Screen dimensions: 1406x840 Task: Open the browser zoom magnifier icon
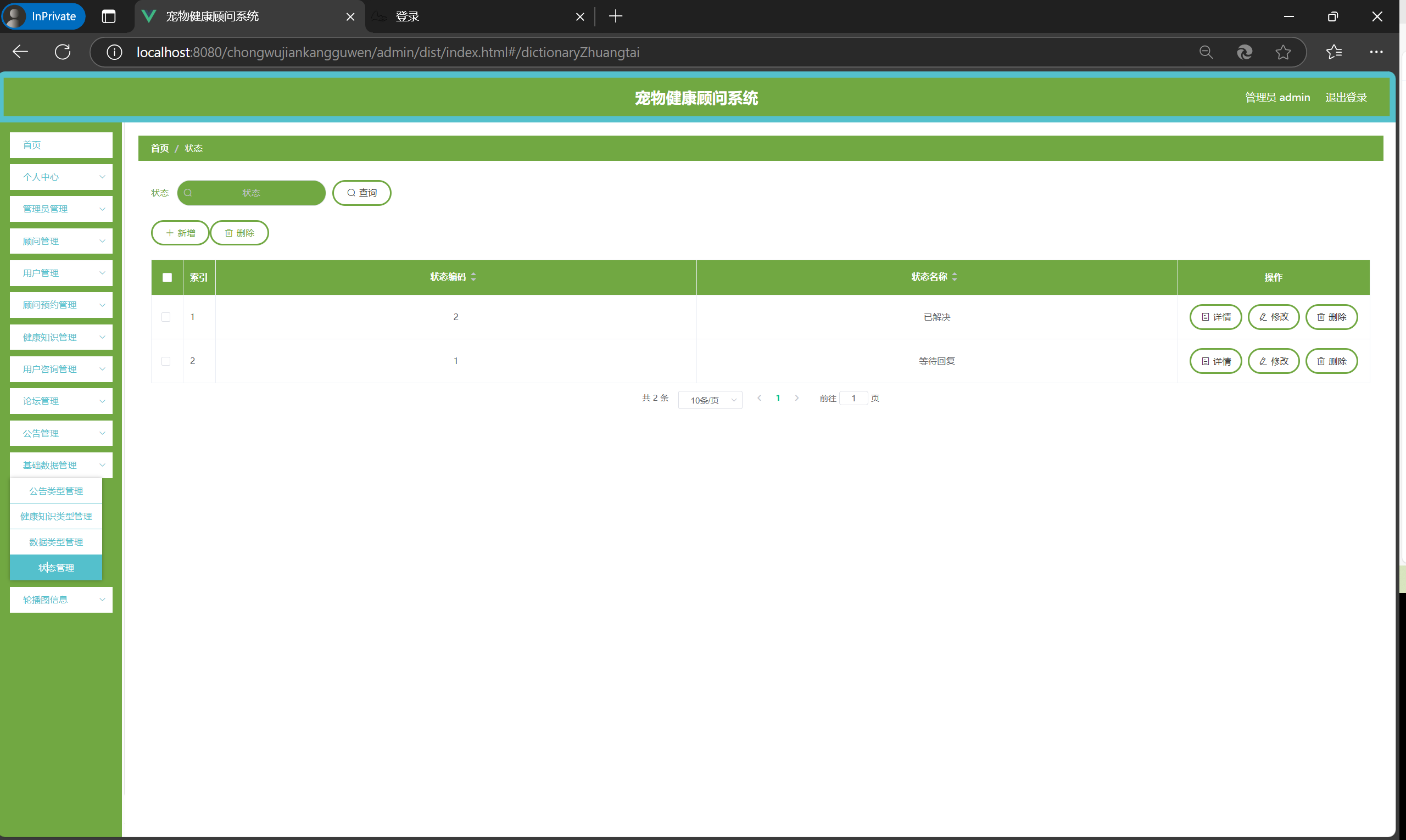[x=1206, y=52]
